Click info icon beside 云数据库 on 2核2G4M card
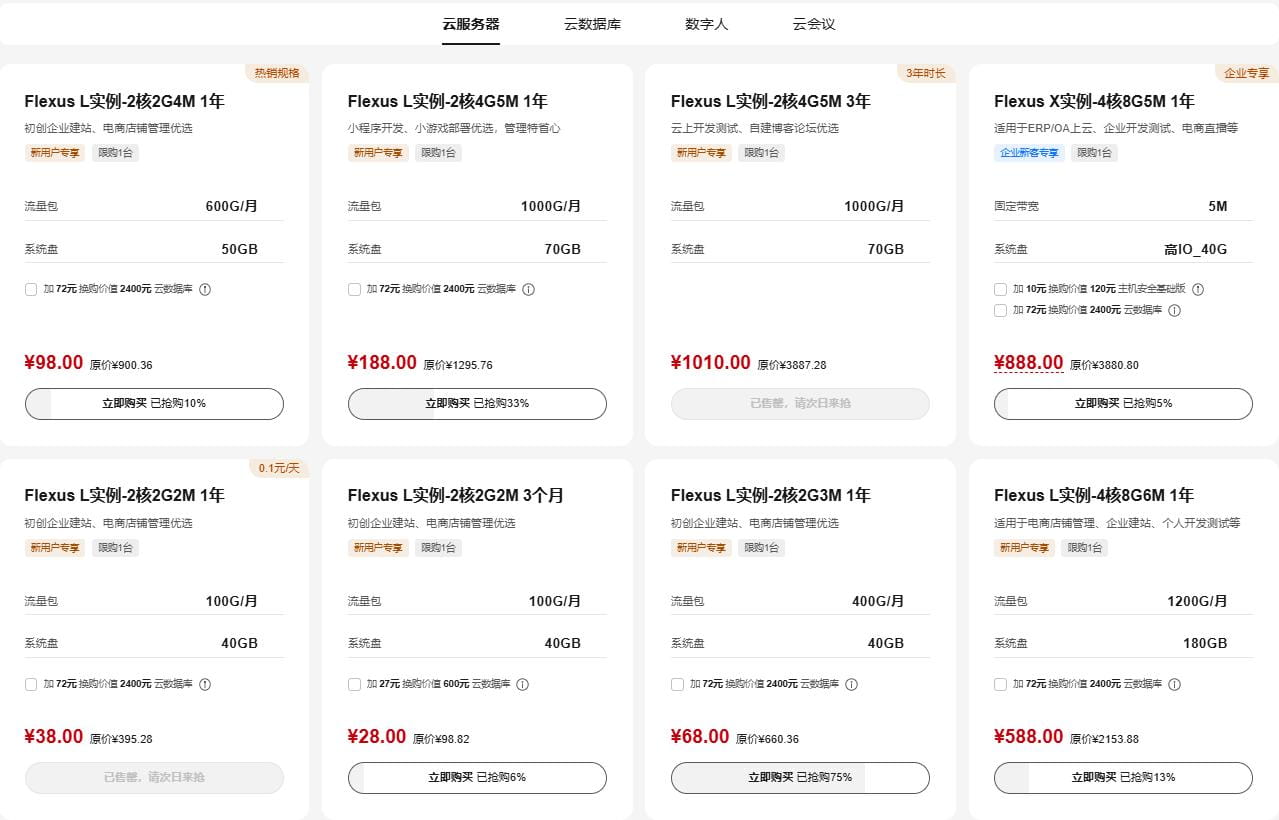The image size is (1279, 820). pos(204,289)
